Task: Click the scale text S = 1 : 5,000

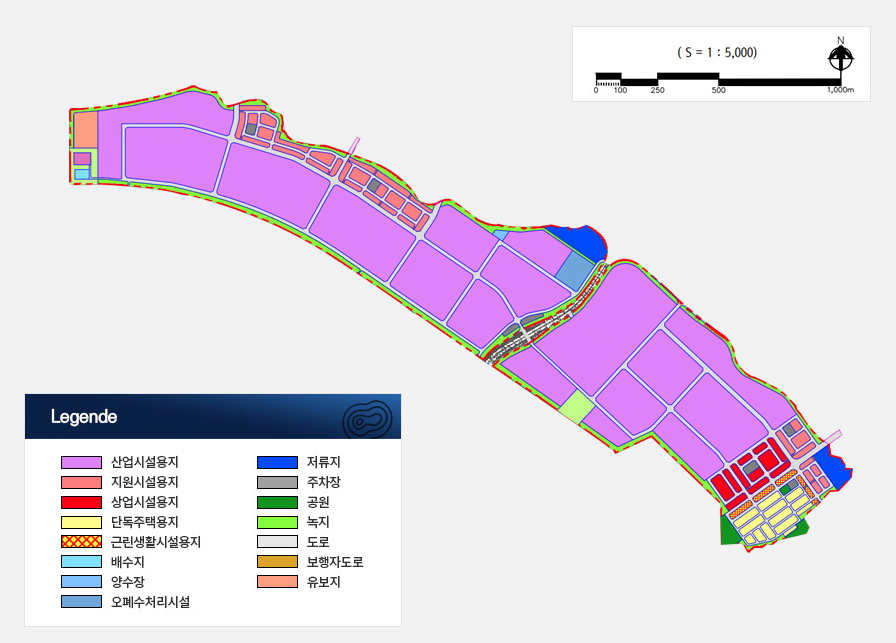Action: (x=717, y=53)
